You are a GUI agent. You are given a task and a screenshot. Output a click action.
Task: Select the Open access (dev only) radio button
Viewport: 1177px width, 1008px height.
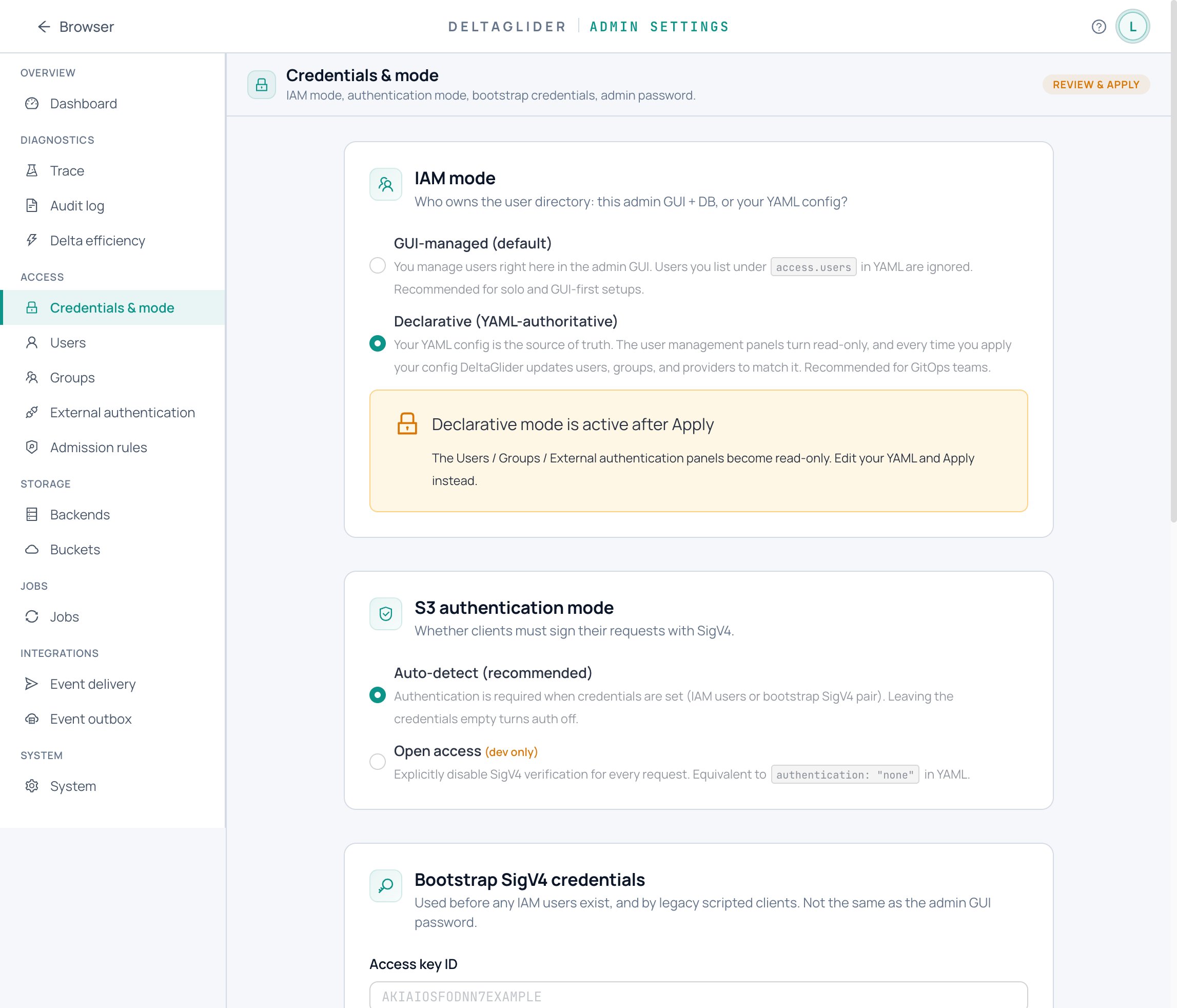click(x=377, y=762)
